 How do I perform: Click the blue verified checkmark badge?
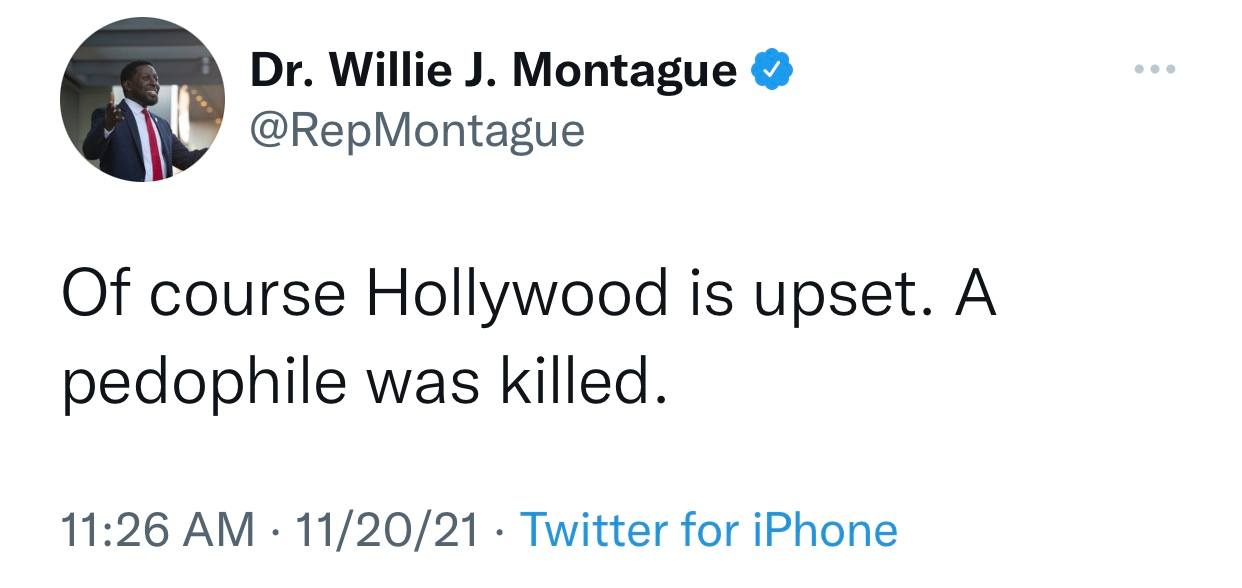pyautogui.click(x=772, y=70)
